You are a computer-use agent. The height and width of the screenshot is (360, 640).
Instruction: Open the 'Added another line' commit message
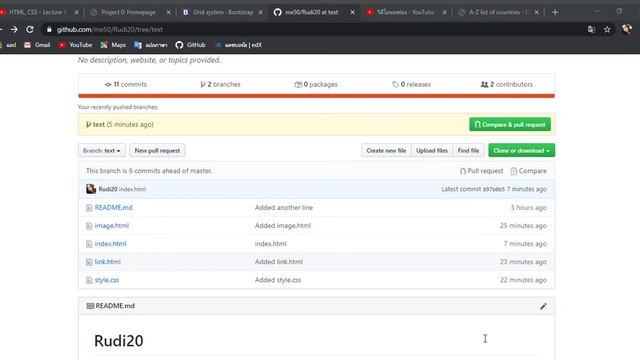click(284, 208)
